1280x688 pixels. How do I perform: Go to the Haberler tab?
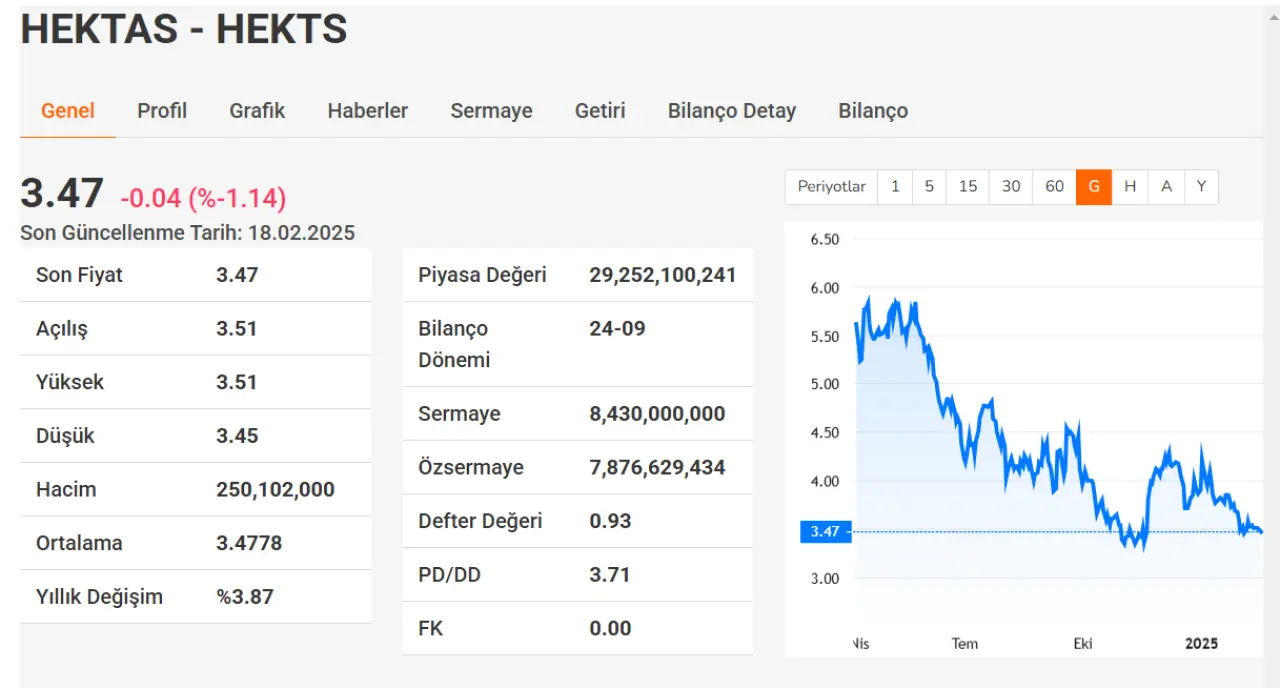tap(367, 111)
